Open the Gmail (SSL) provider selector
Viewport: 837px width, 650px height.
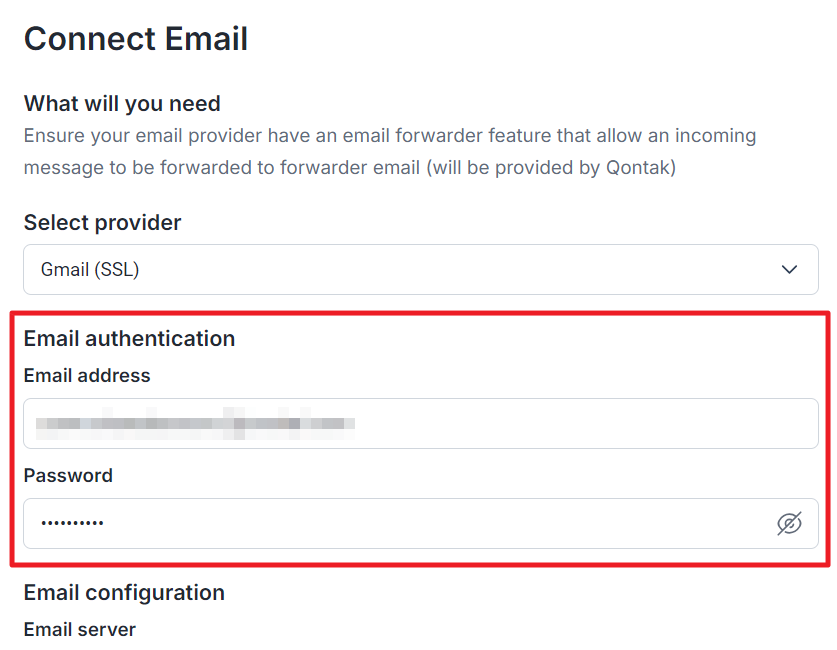[421, 269]
